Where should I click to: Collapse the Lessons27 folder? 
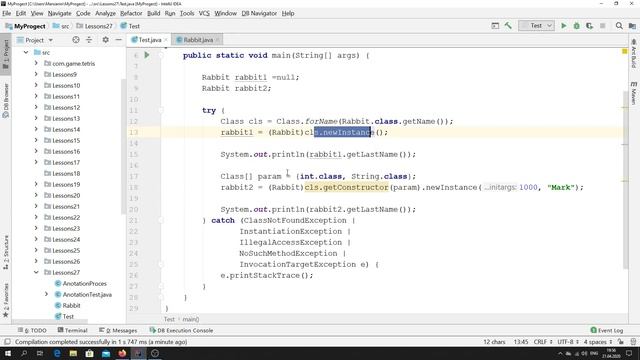coord(36,272)
